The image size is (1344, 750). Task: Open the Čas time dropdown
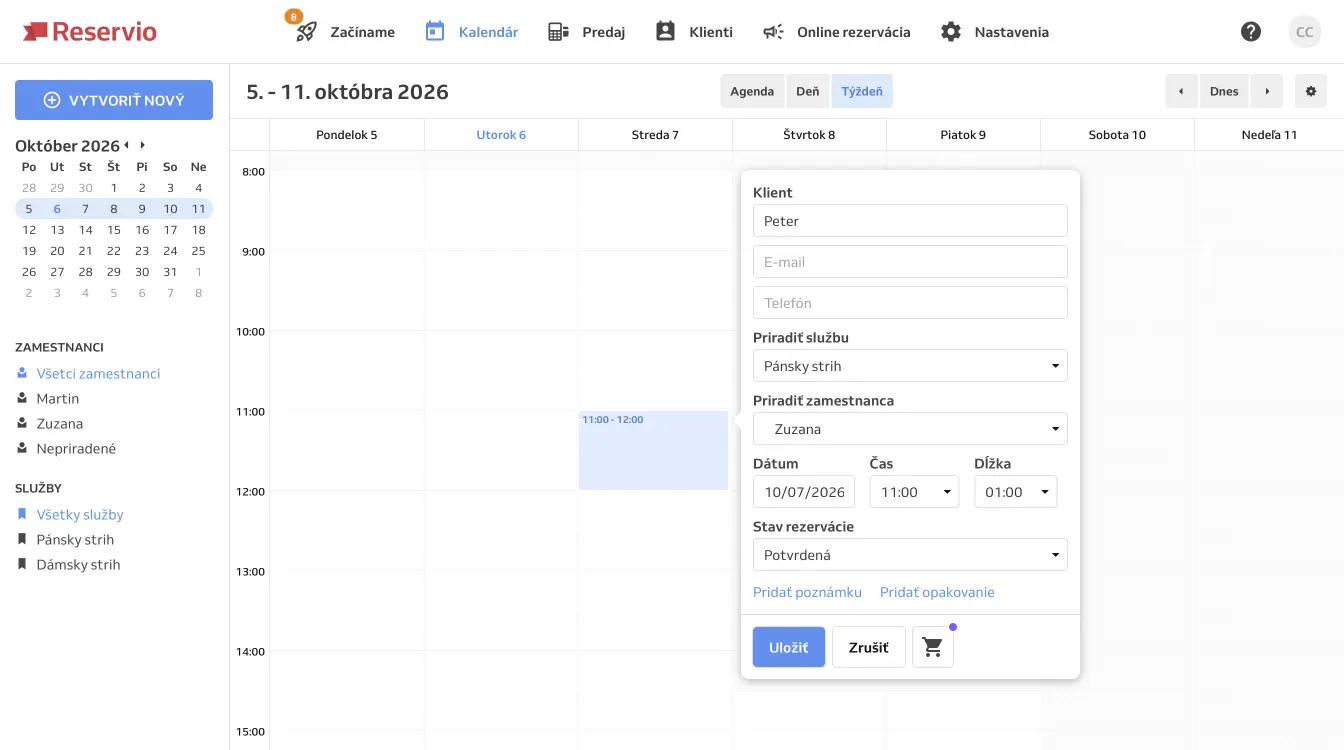point(914,492)
